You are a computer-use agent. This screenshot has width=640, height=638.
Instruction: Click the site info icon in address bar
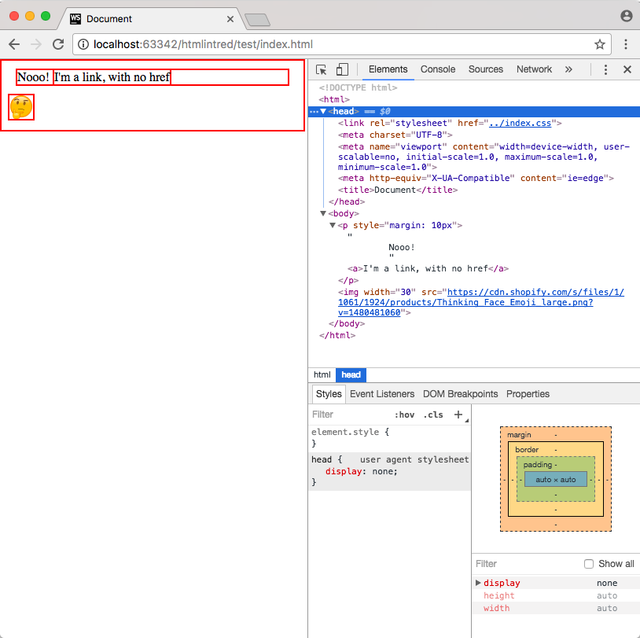click(x=83, y=44)
